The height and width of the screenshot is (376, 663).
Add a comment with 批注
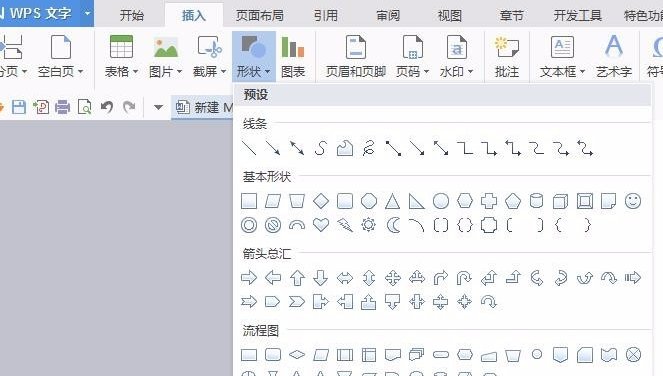(x=507, y=57)
